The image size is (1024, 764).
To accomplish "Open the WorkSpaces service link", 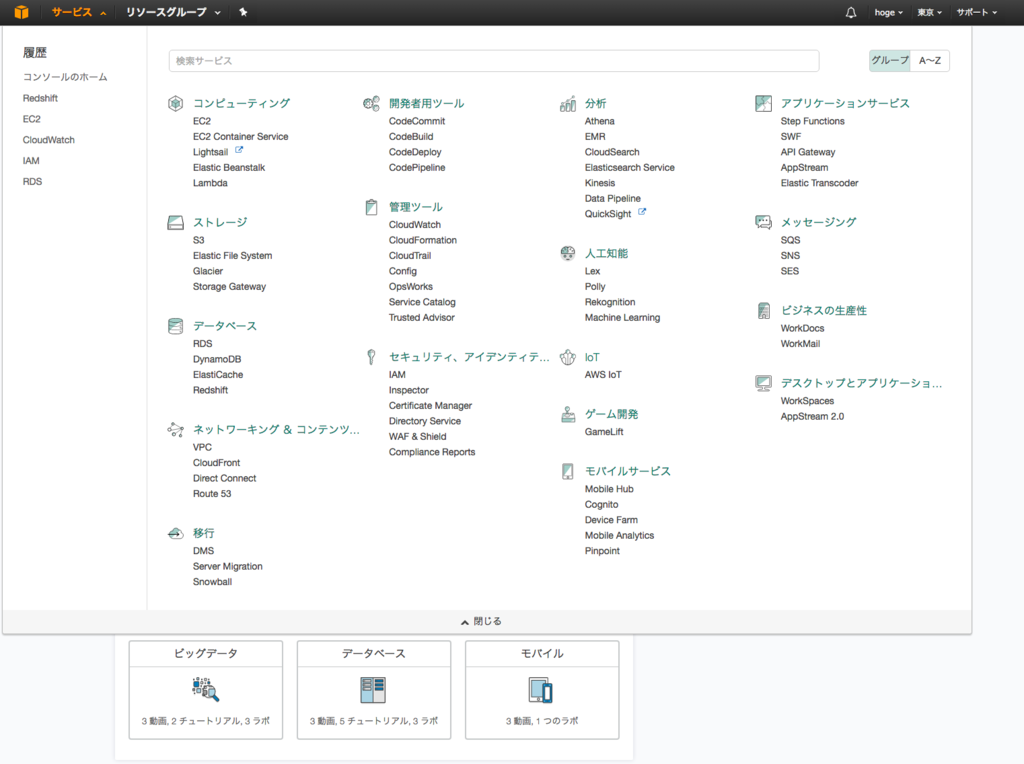I will click(x=807, y=401).
